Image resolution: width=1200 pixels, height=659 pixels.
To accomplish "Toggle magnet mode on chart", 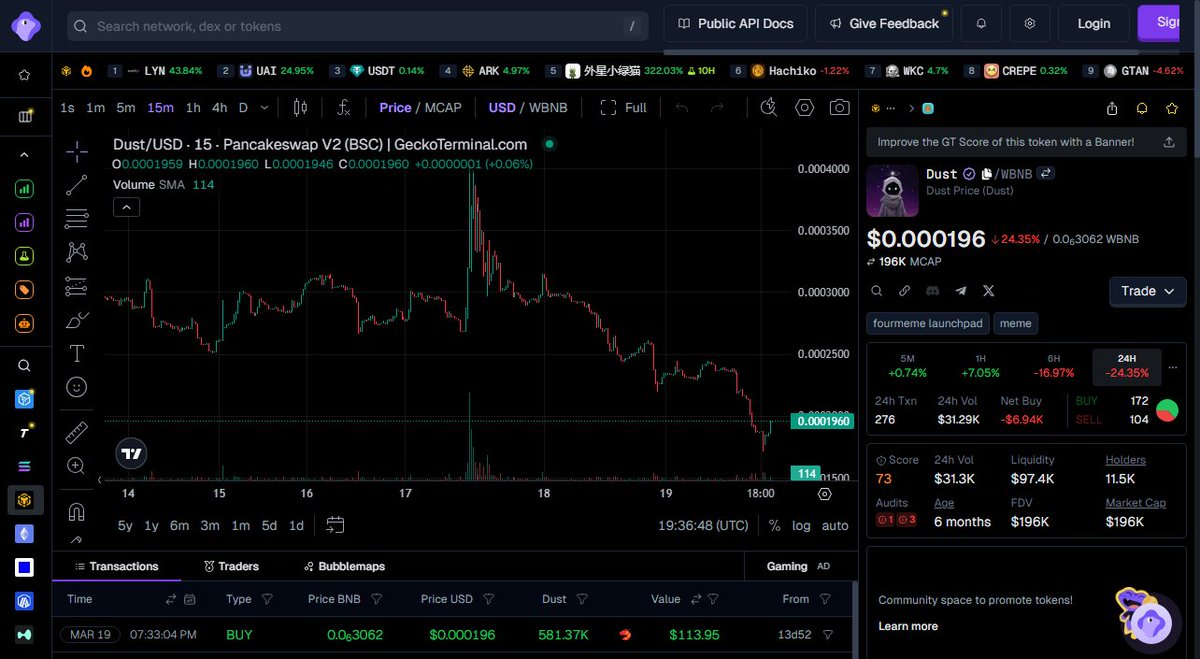I will click(77, 512).
